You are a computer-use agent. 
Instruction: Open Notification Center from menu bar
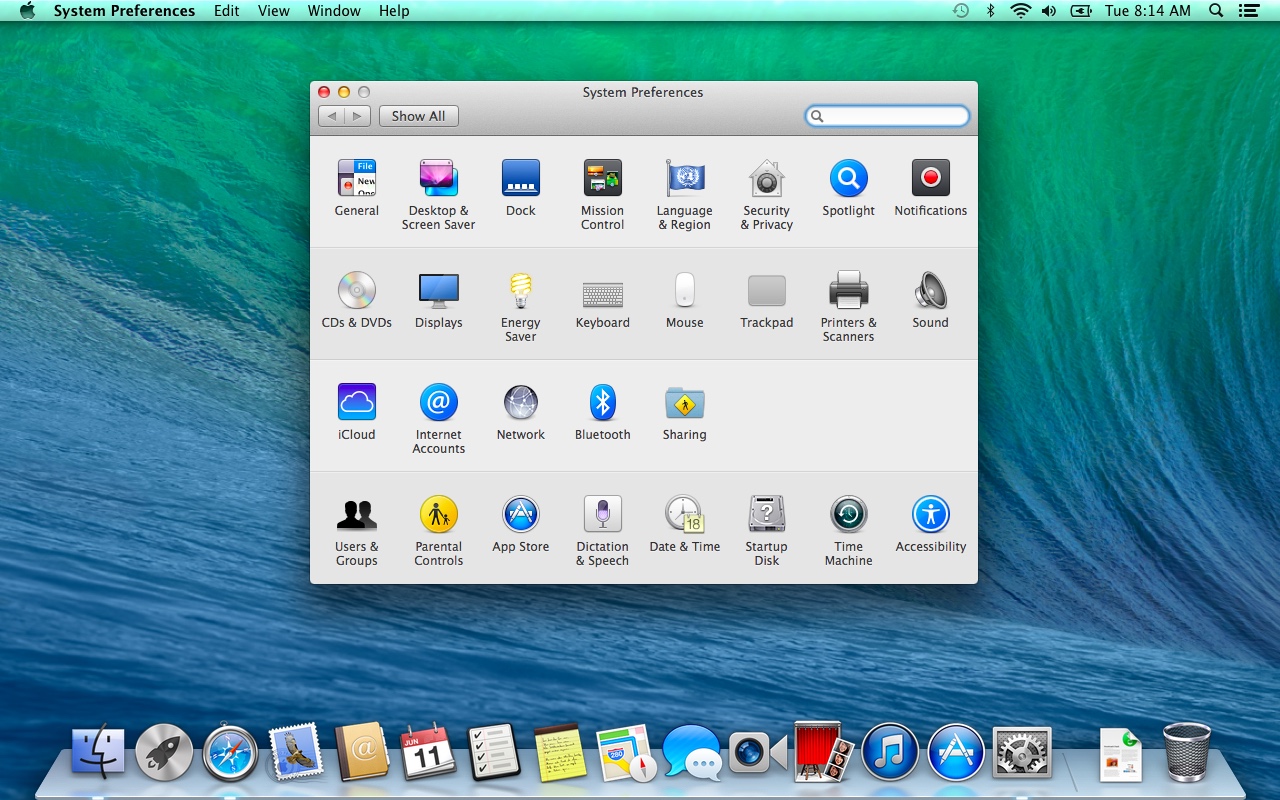tap(1248, 11)
